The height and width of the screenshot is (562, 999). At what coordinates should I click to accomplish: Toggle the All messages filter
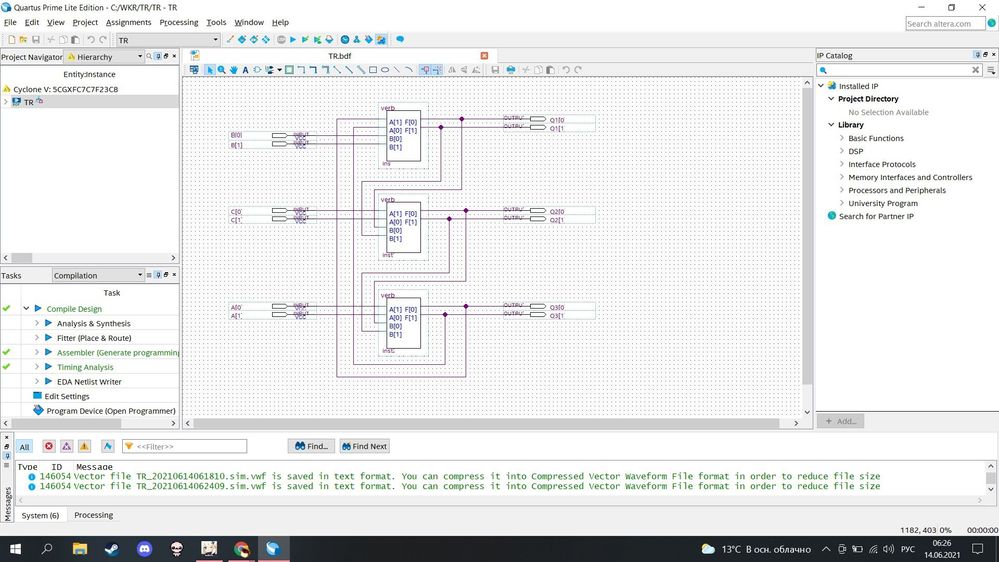[x=24, y=446]
